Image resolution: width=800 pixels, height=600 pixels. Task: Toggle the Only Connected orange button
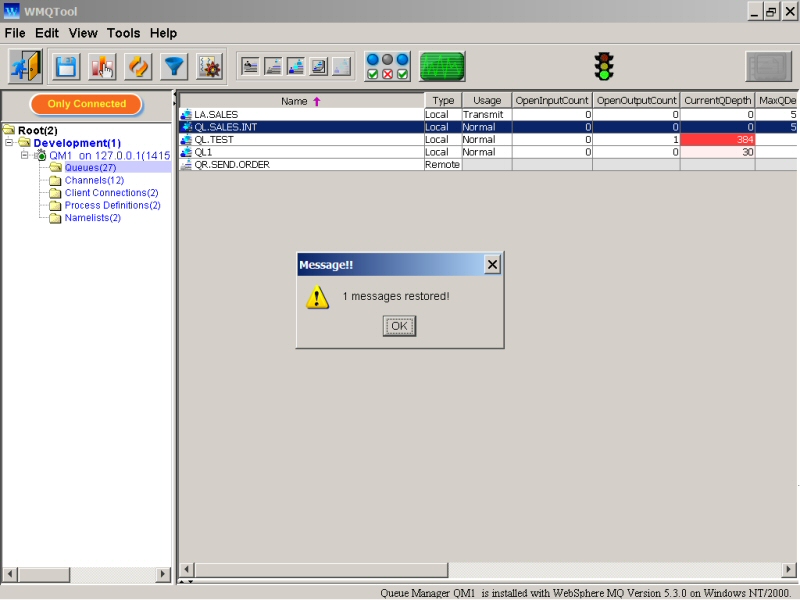pyautogui.click(x=86, y=104)
